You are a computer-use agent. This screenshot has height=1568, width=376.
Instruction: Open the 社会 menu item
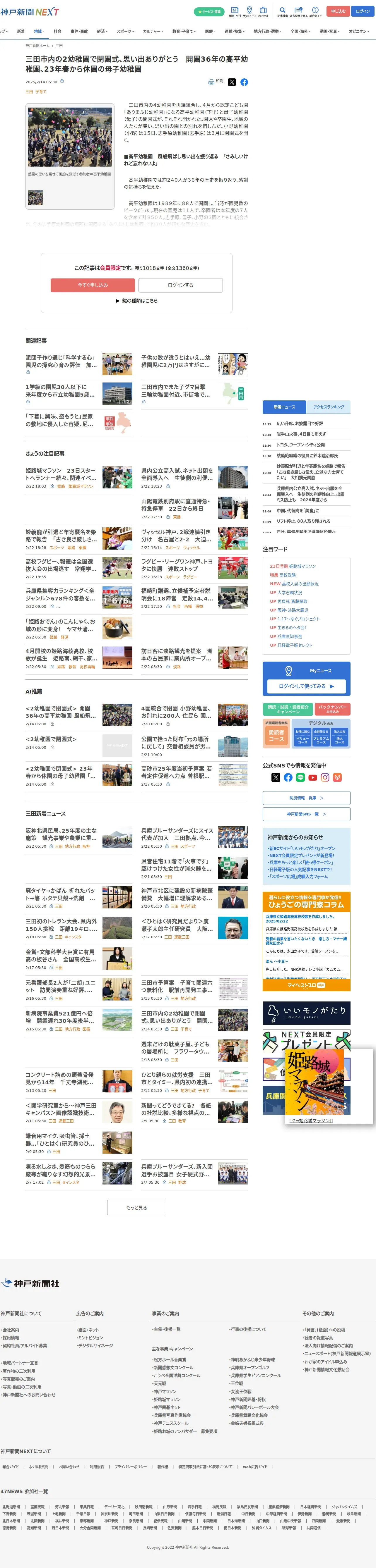point(57,31)
